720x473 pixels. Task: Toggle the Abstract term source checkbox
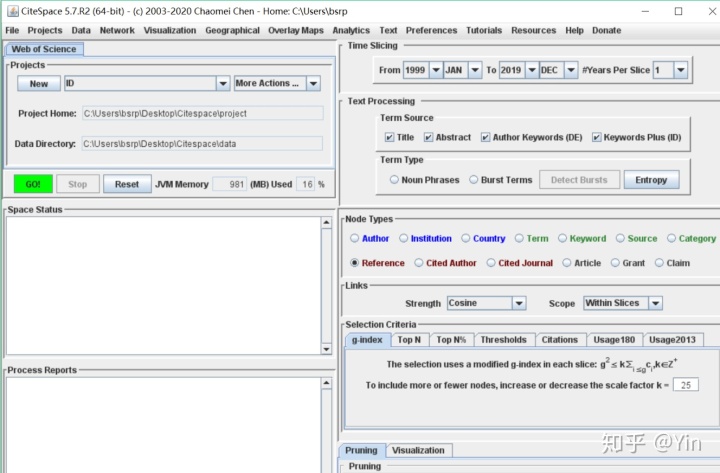click(428, 137)
